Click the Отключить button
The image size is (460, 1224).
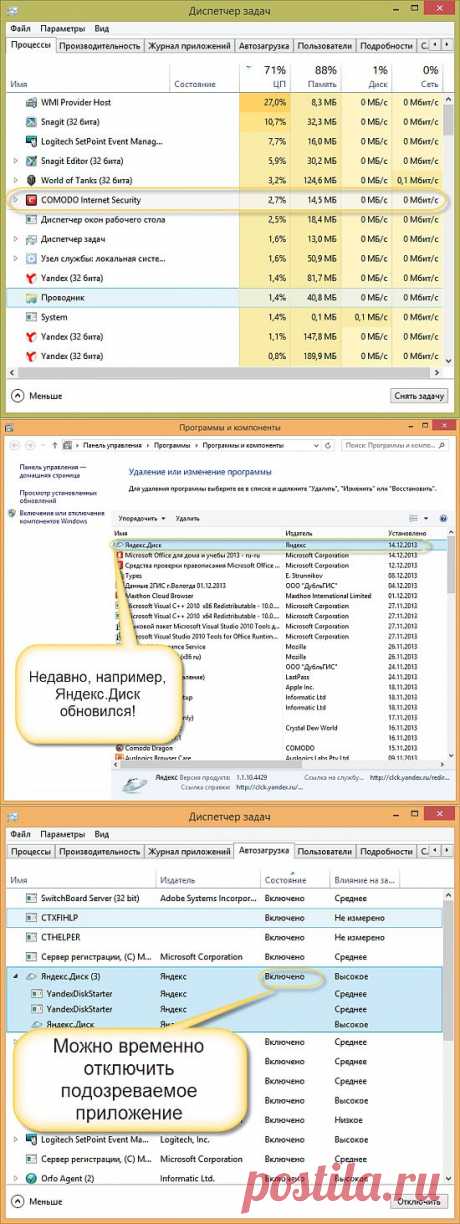[x=418, y=1201]
